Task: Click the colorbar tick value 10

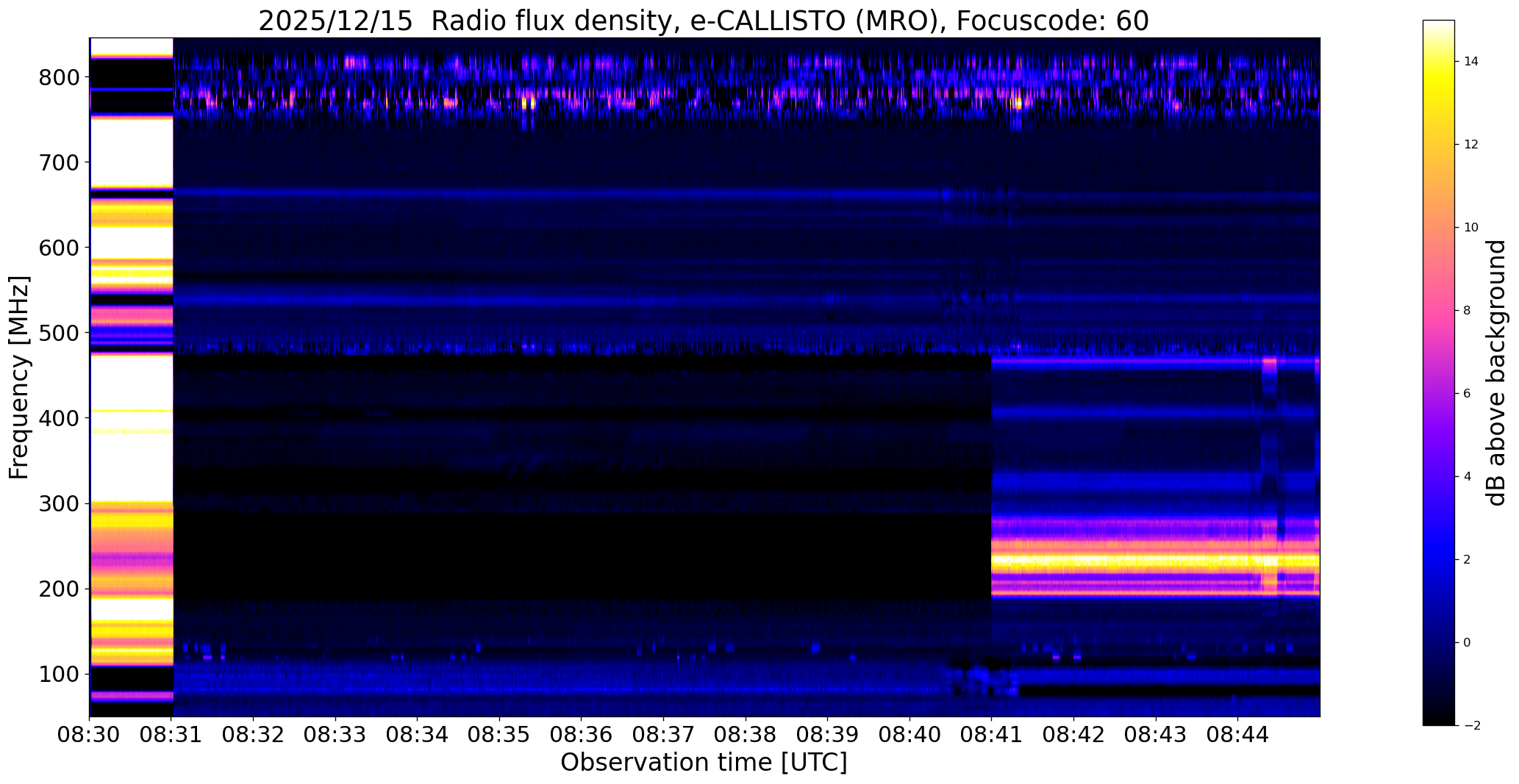Action: (x=1470, y=228)
